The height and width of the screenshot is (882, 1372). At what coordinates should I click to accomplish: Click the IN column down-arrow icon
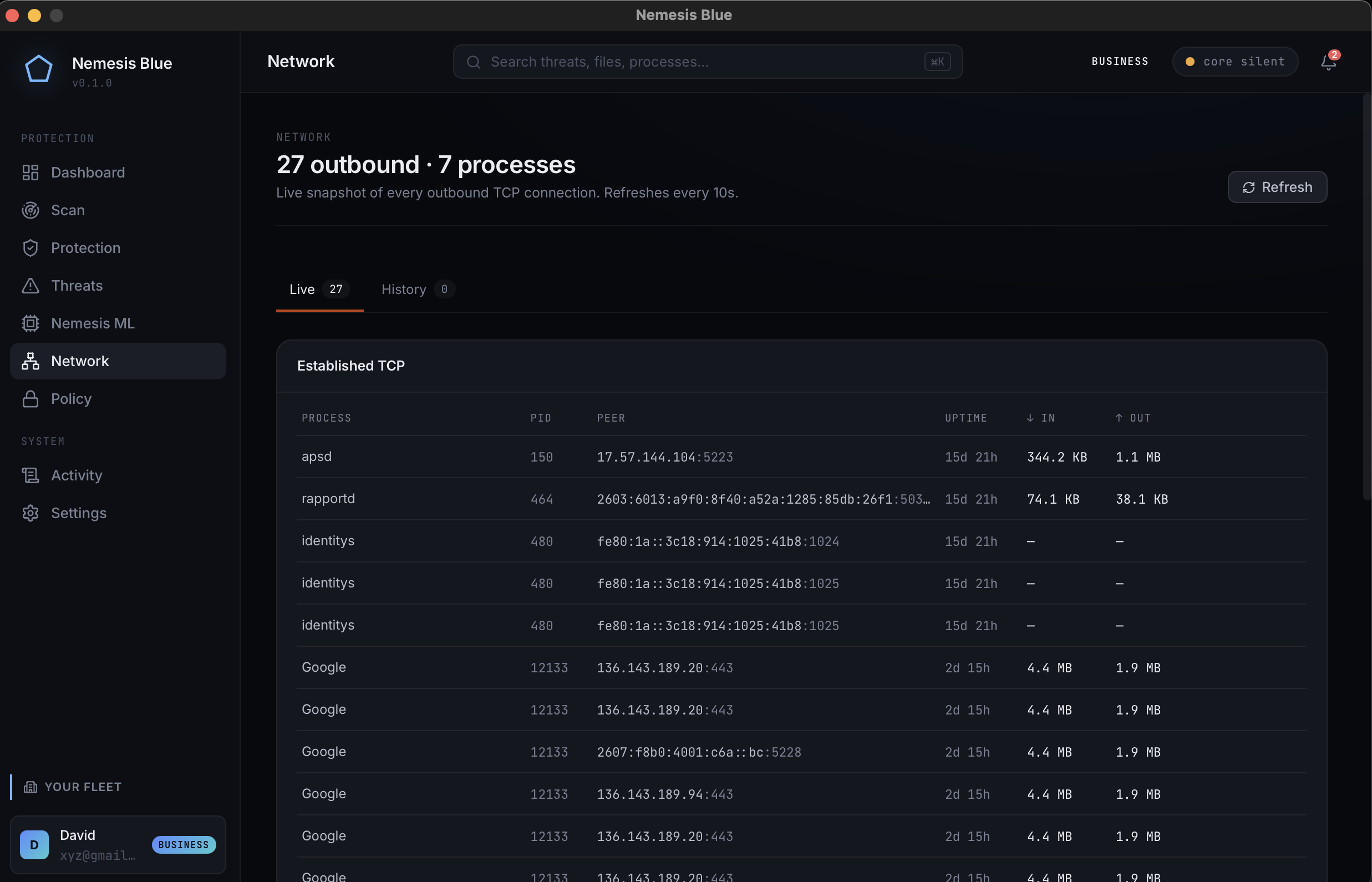coord(1030,418)
